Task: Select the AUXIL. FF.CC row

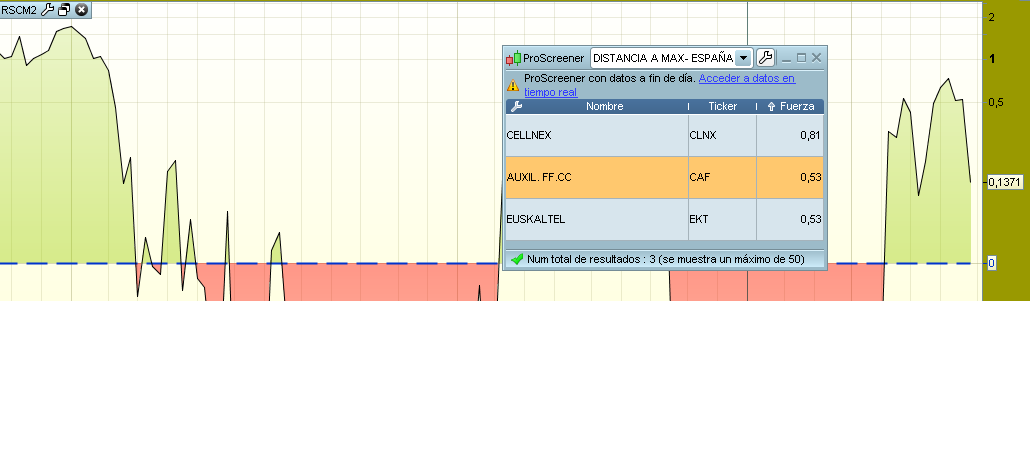Action: tap(664, 177)
